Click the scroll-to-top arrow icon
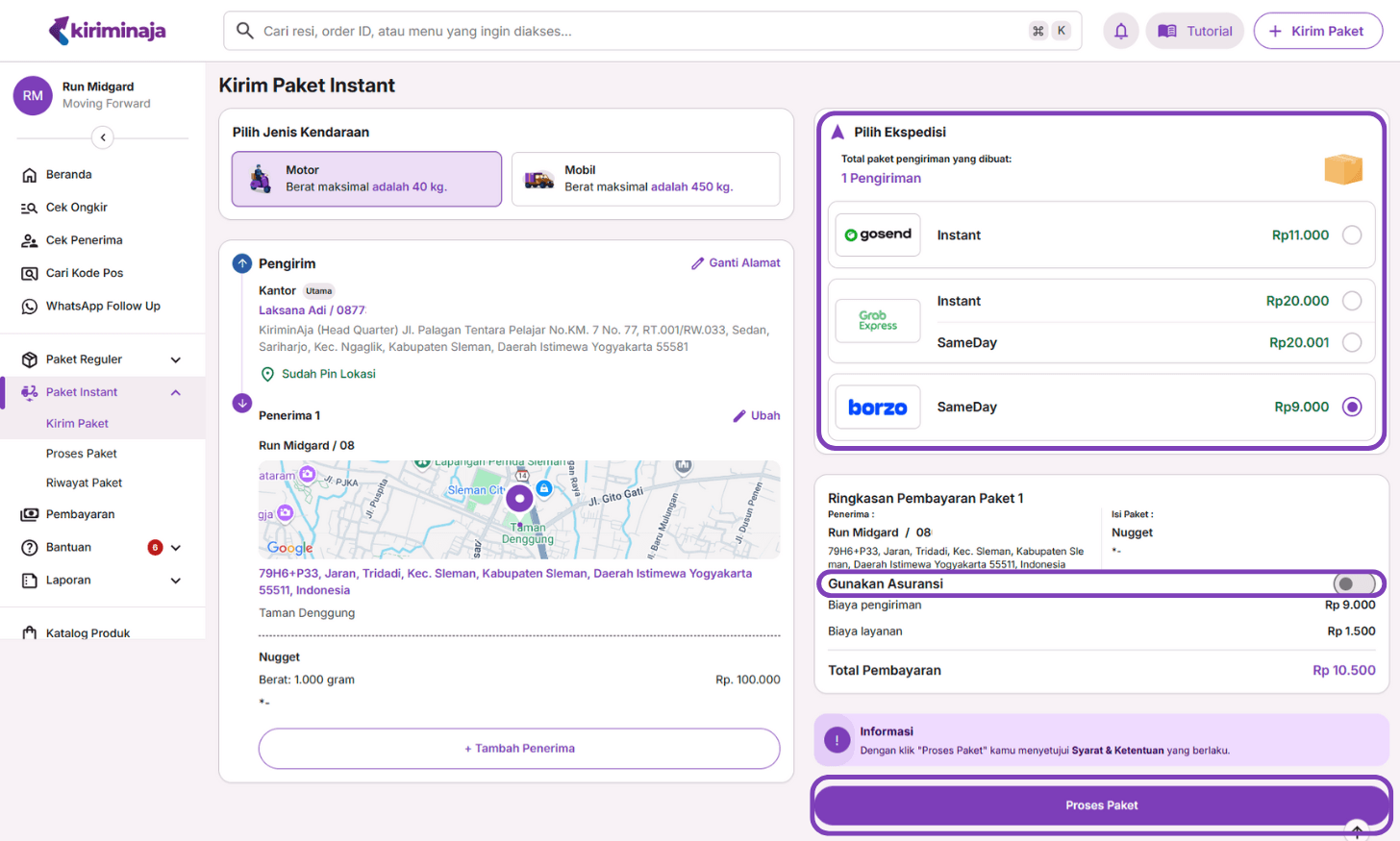Image resolution: width=1400 pixels, height=841 pixels. [x=1356, y=830]
